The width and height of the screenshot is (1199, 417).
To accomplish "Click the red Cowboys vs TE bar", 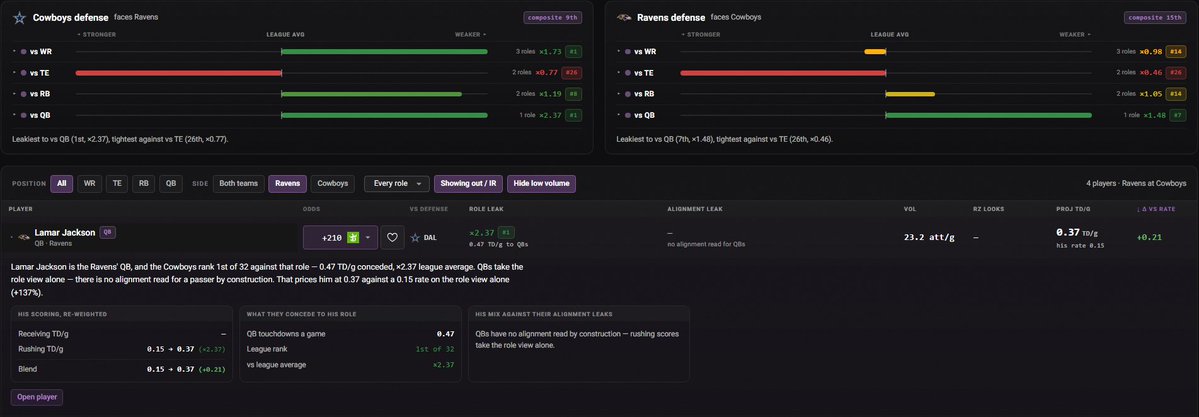I will 179,73.
